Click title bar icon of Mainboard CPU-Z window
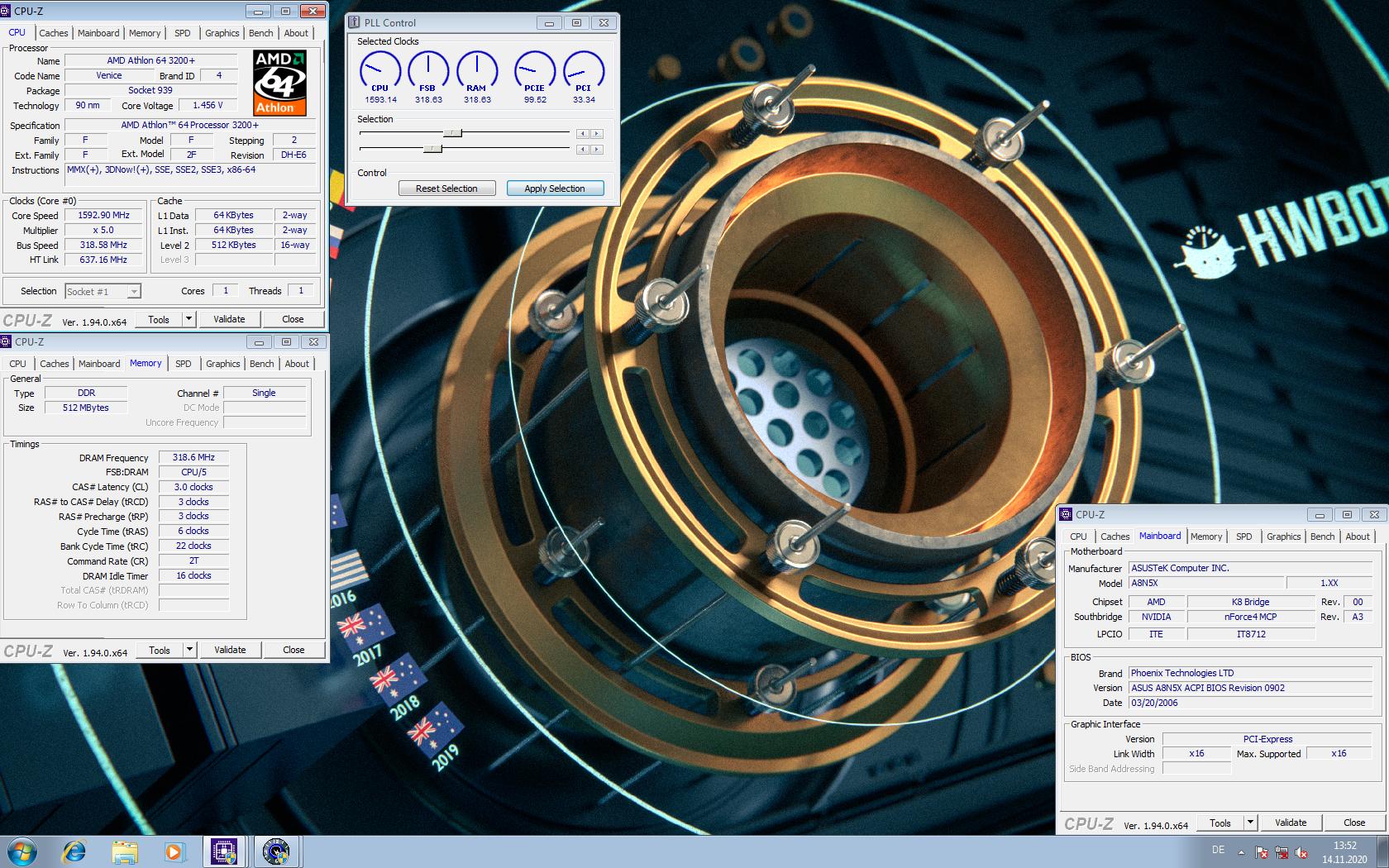 point(1067,514)
